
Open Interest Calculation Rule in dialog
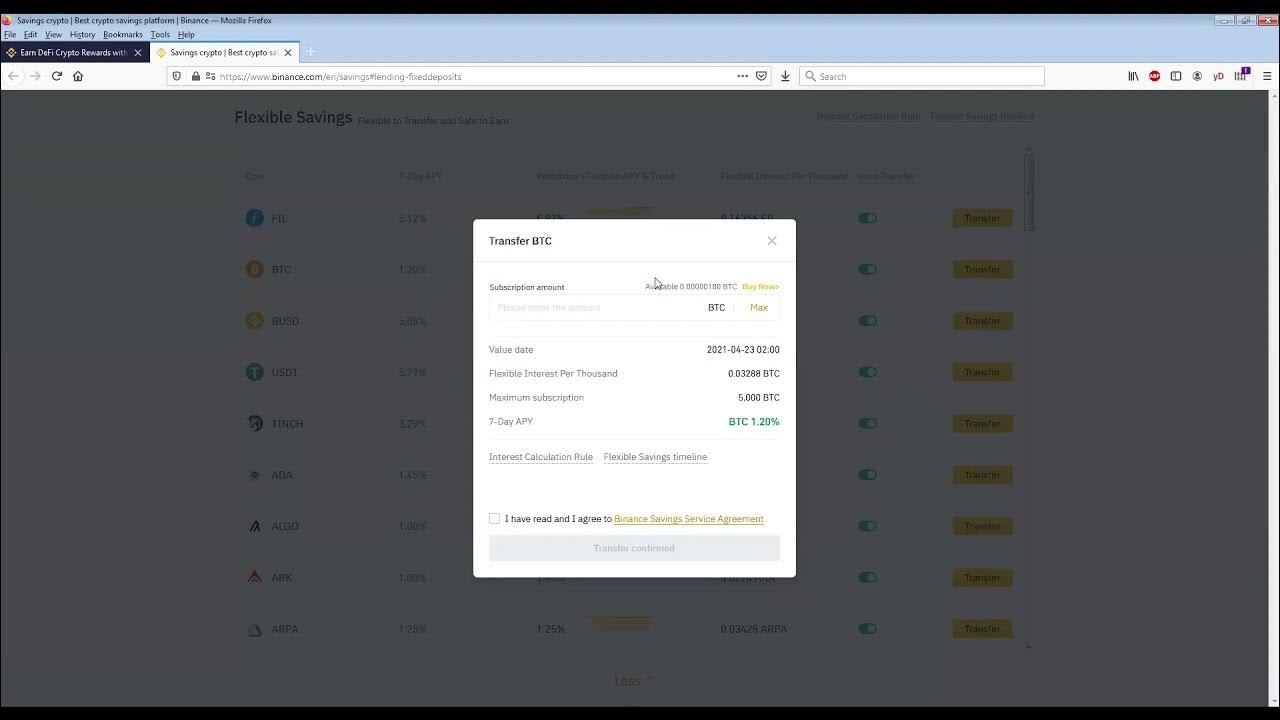click(541, 457)
